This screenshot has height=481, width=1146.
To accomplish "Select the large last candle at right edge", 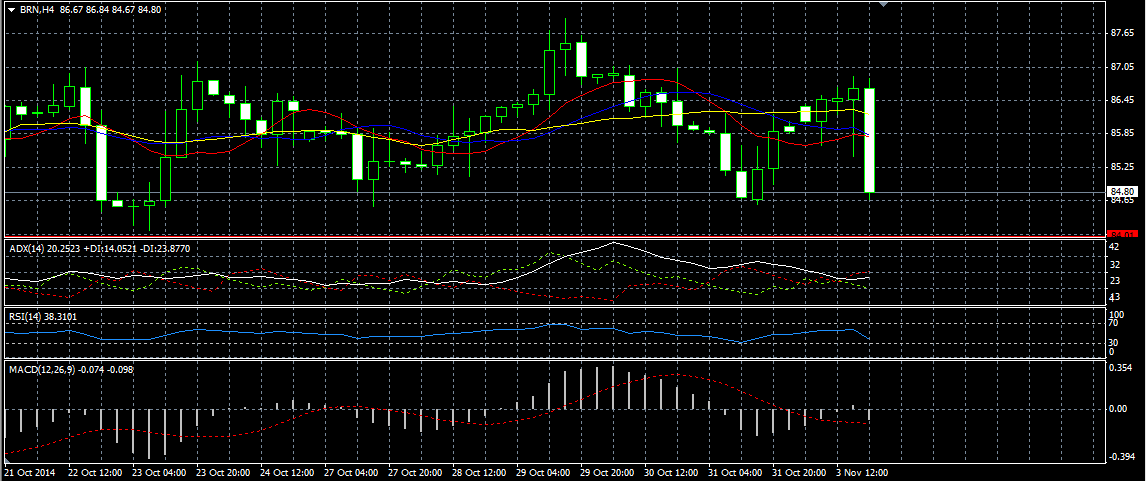I will (870, 140).
